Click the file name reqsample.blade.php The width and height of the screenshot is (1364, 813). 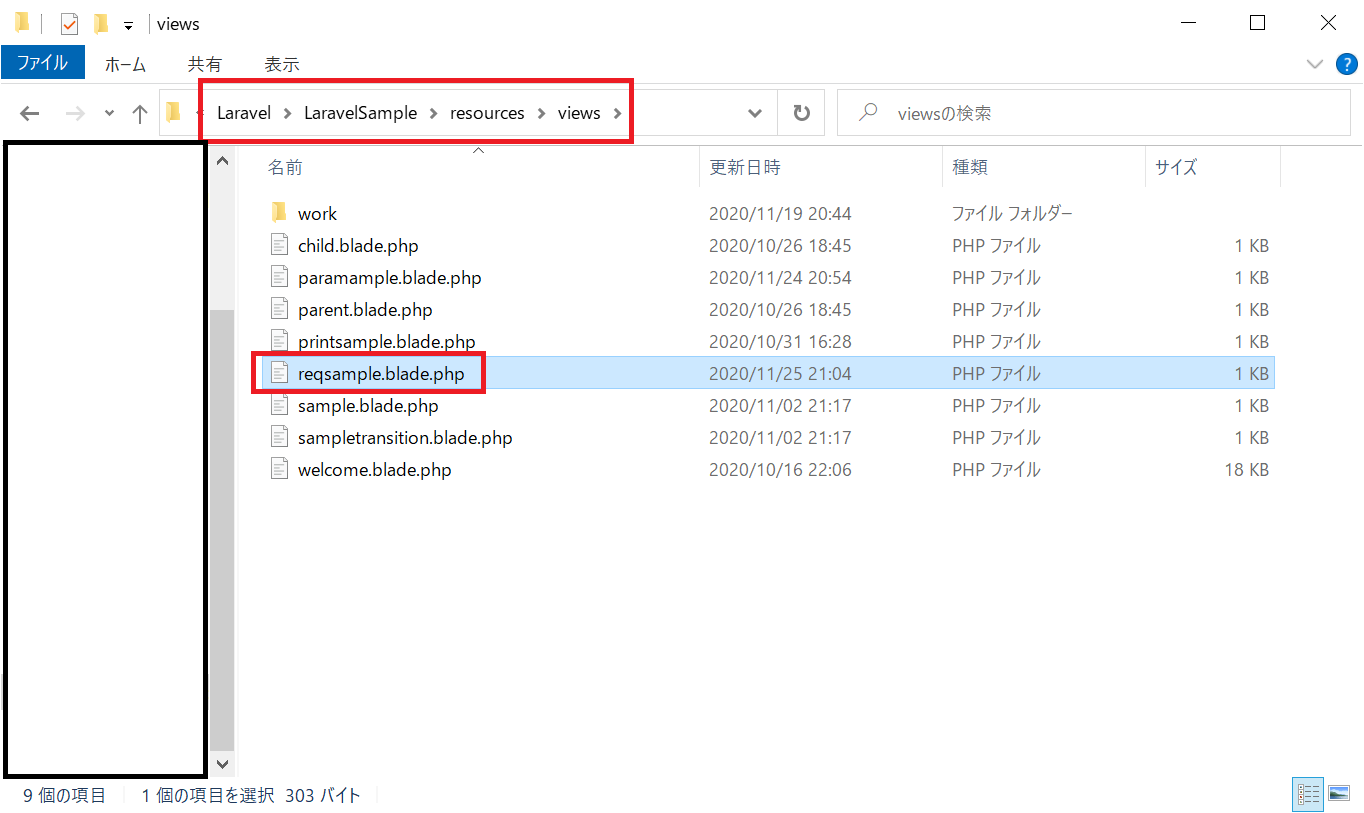pos(381,374)
